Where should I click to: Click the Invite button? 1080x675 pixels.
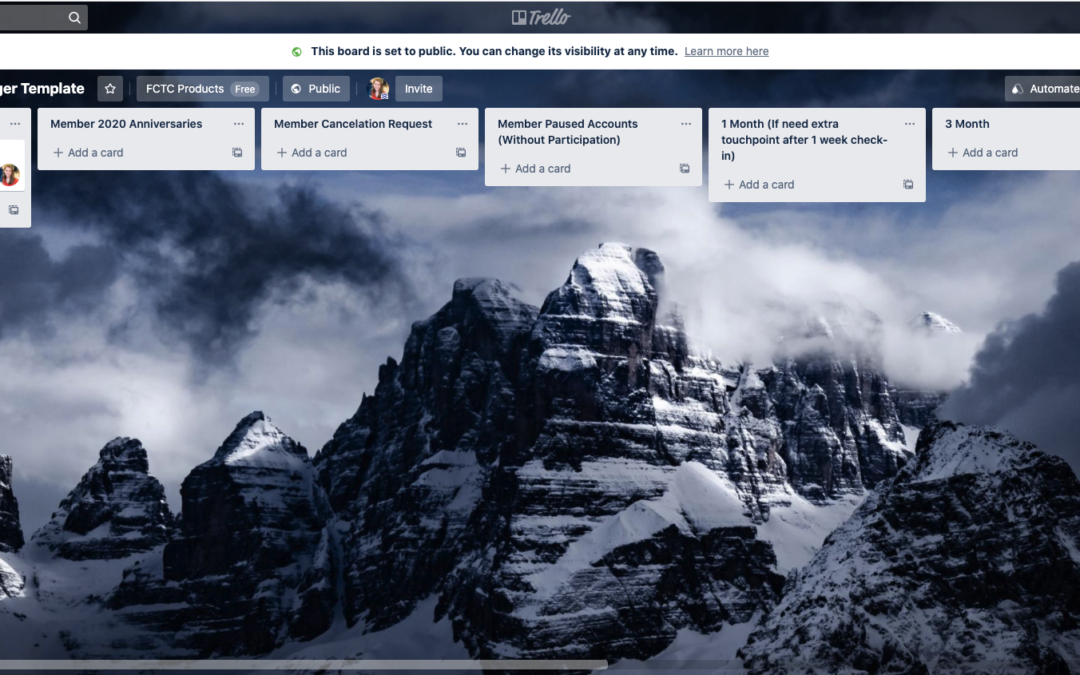point(418,89)
